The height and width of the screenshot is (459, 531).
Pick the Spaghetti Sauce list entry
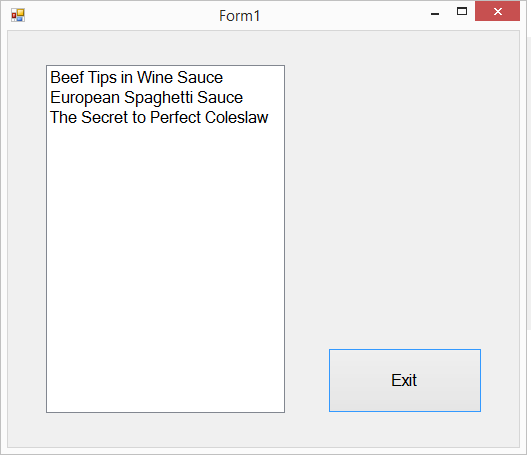point(165,97)
